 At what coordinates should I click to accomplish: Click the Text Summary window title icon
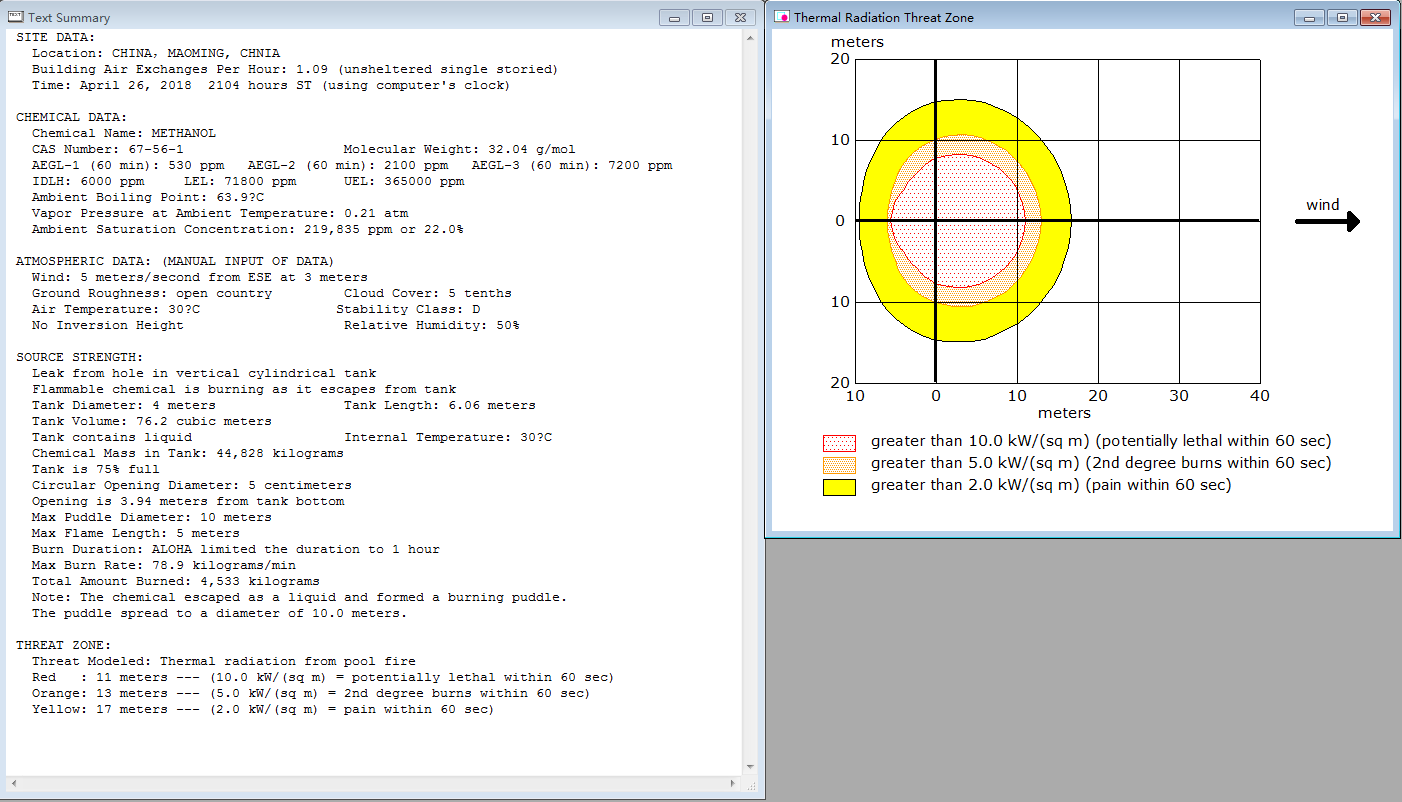coord(15,17)
